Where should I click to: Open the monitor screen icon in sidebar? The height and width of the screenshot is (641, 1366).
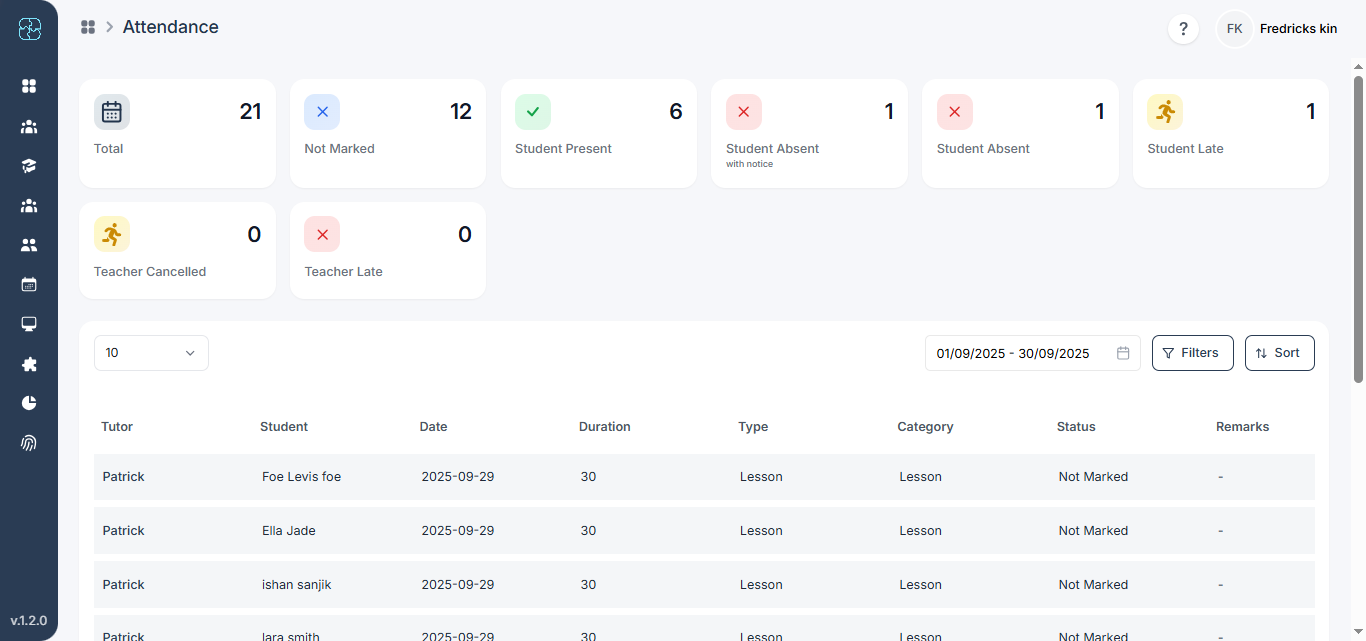tap(29, 324)
